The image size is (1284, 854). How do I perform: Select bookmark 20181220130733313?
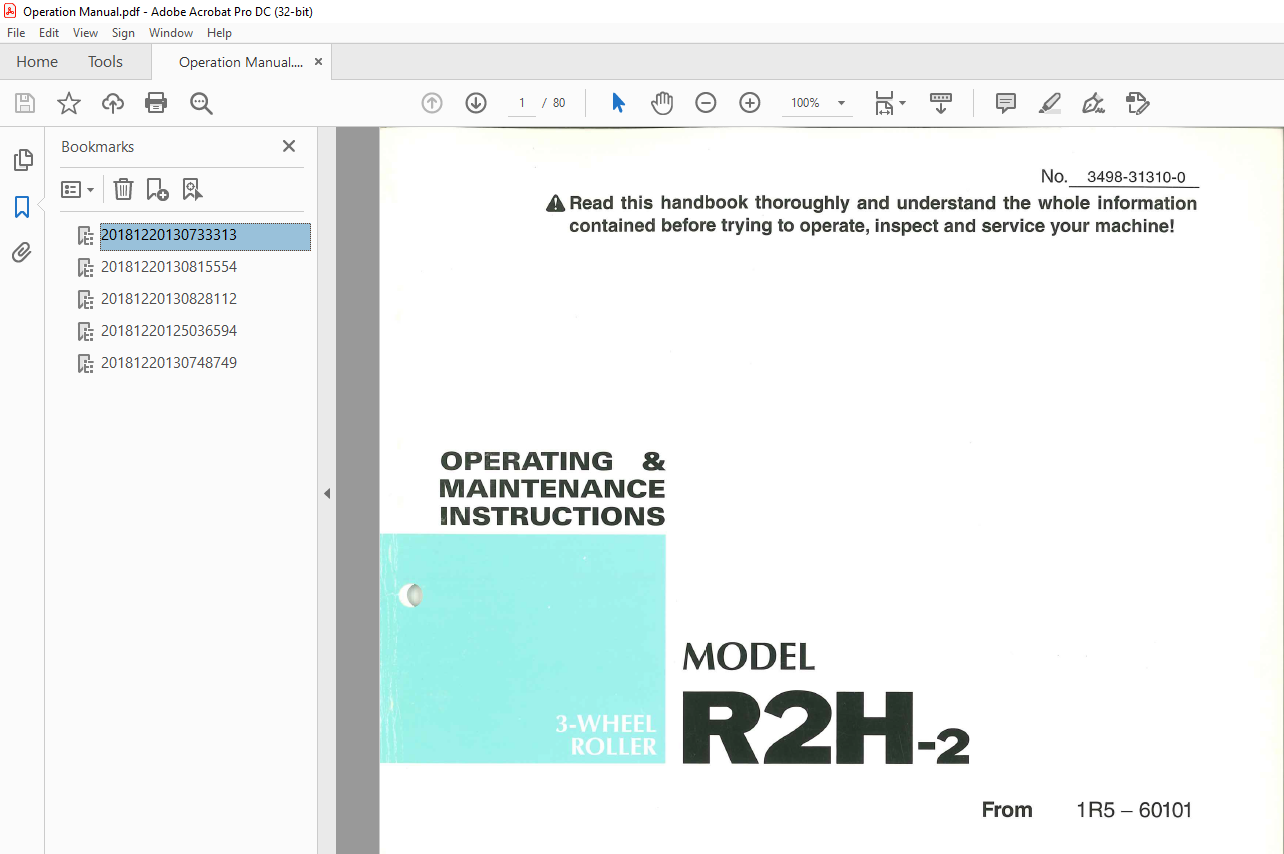(x=205, y=235)
